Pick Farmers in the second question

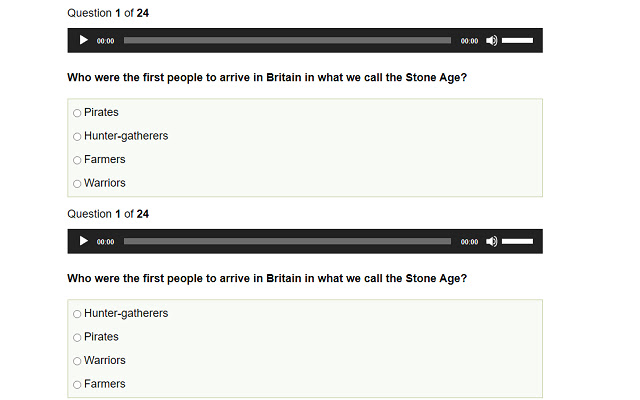pyautogui.click(x=77, y=385)
